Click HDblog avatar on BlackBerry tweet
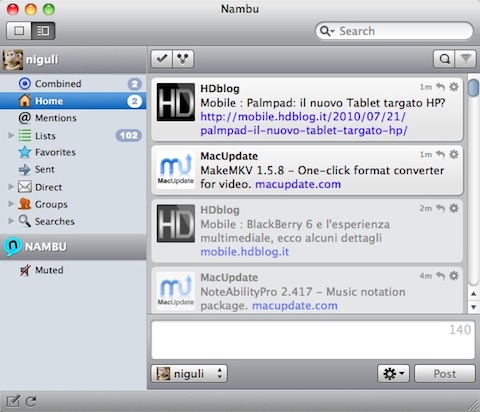Image resolution: width=480 pixels, height=412 pixels. (176, 223)
